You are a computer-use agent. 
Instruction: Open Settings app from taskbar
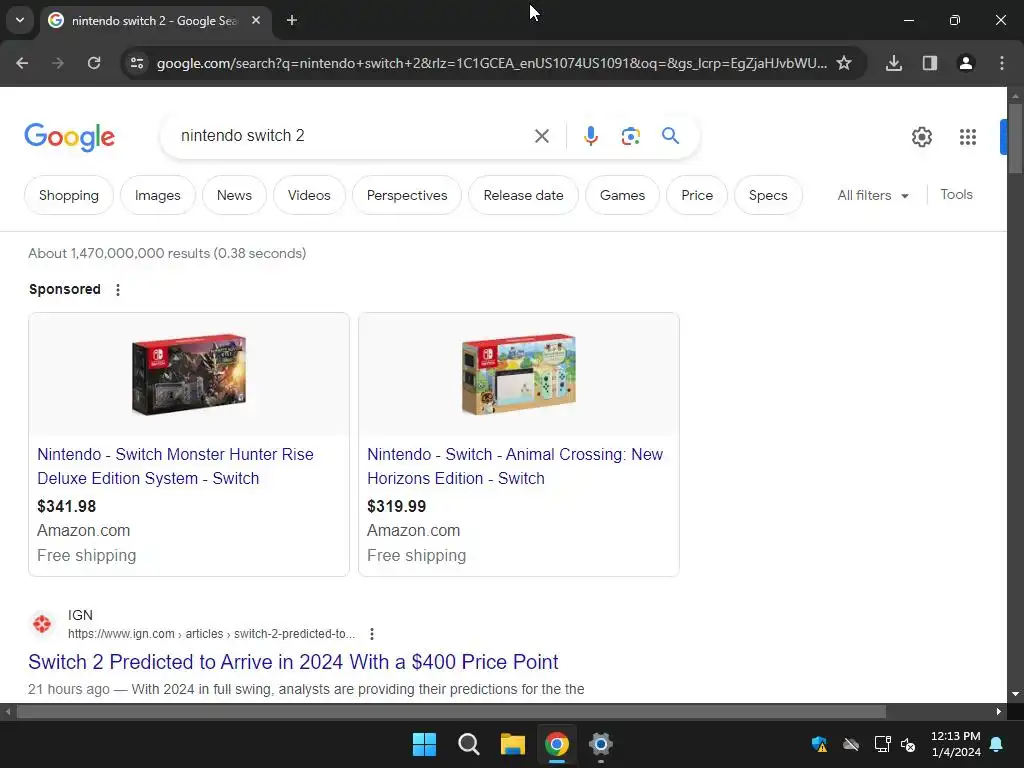point(600,744)
